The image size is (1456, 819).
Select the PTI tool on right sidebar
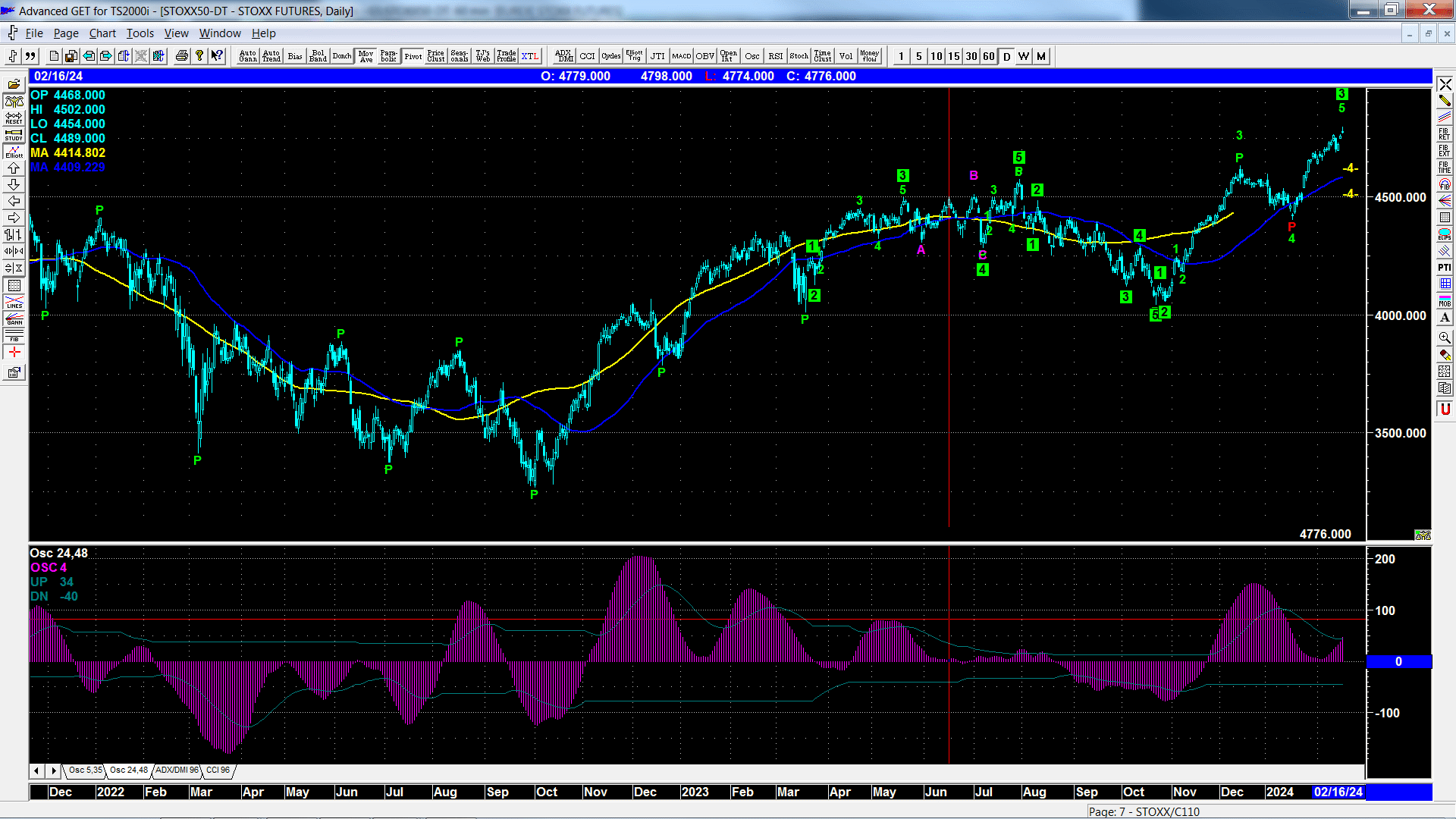[x=1445, y=267]
